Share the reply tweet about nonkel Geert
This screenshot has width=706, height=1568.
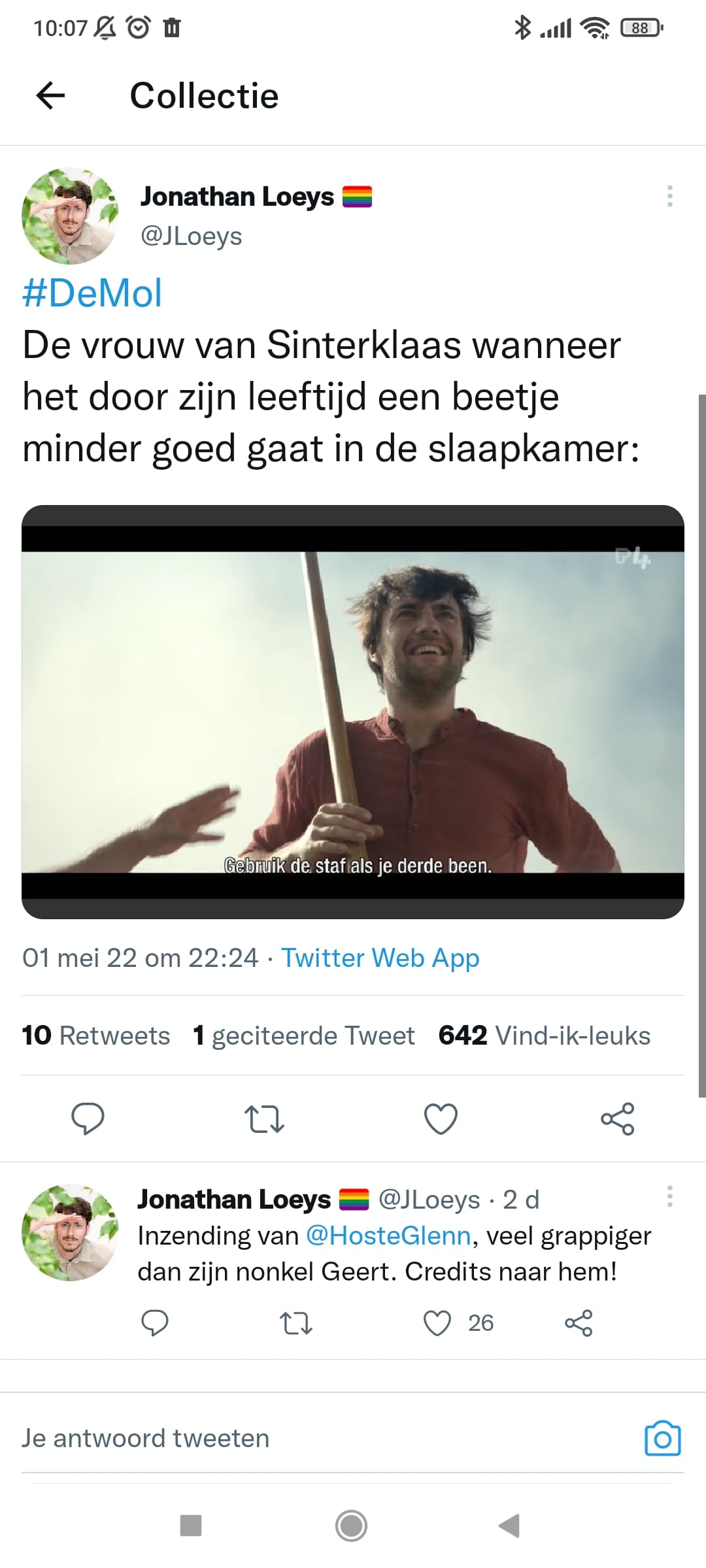[x=579, y=1323]
